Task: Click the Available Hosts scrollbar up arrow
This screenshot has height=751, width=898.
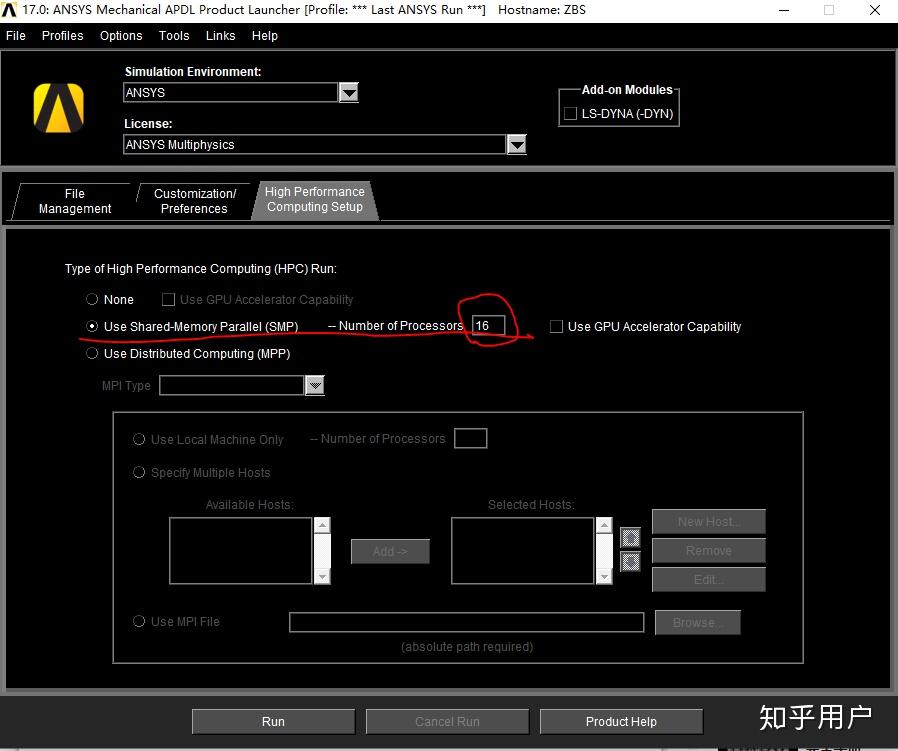Action: pos(322,525)
